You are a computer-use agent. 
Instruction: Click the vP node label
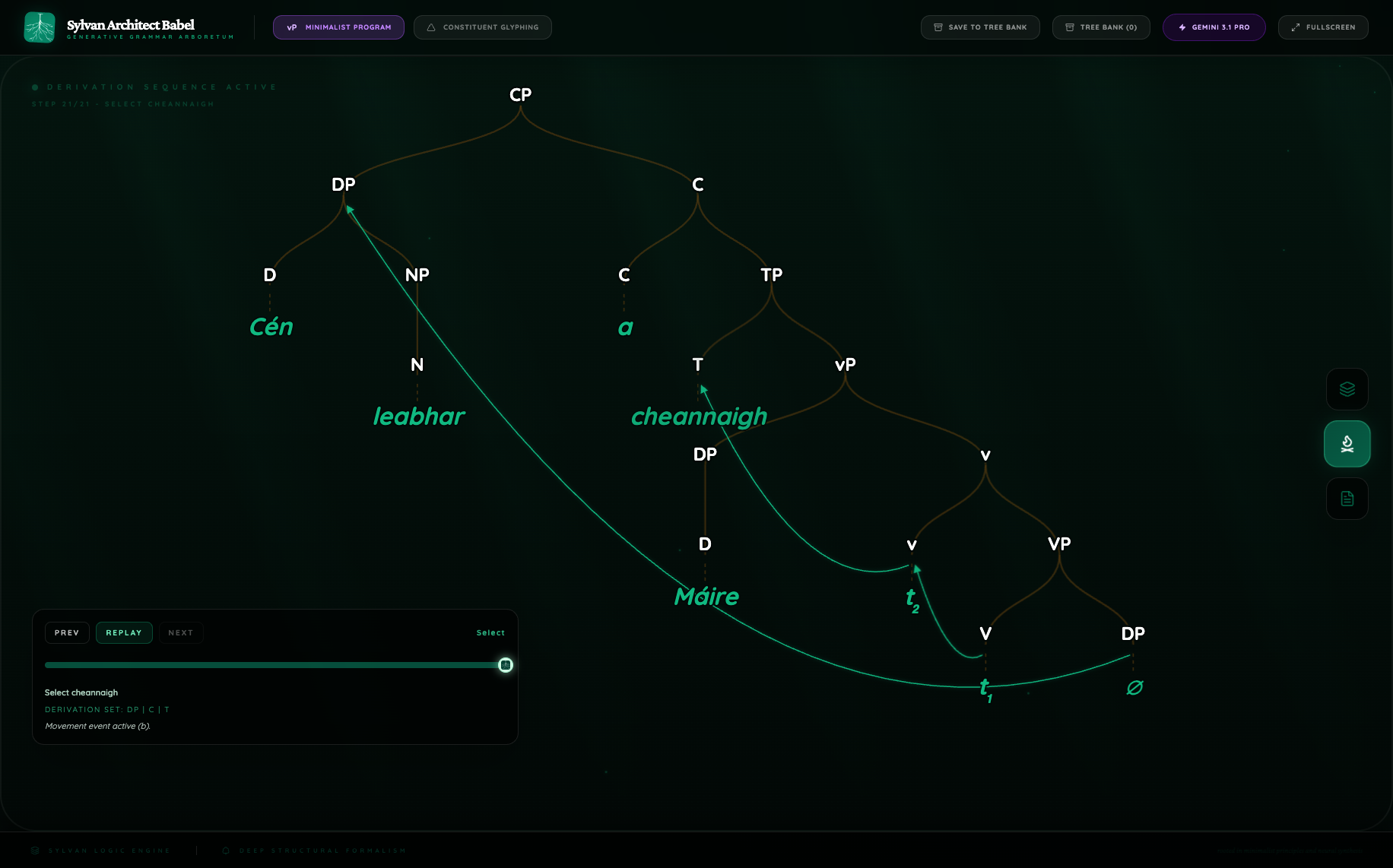coord(845,365)
